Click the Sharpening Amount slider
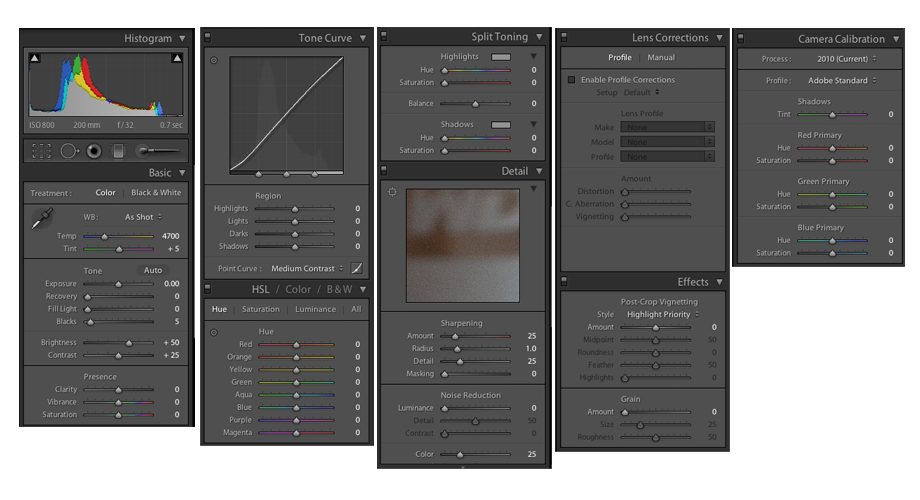 (x=475, y=336)
